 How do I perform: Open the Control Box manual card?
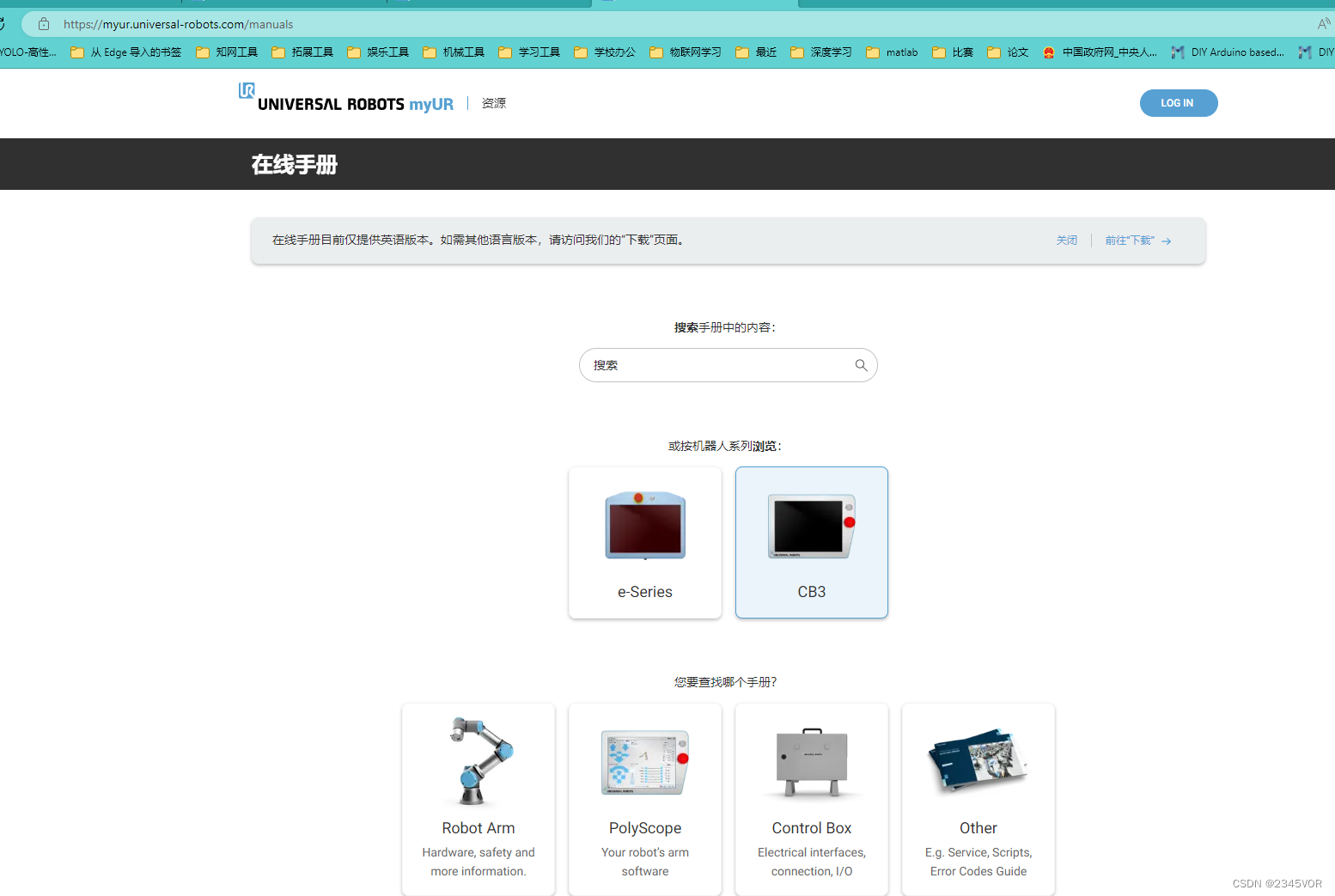[812, 799]
